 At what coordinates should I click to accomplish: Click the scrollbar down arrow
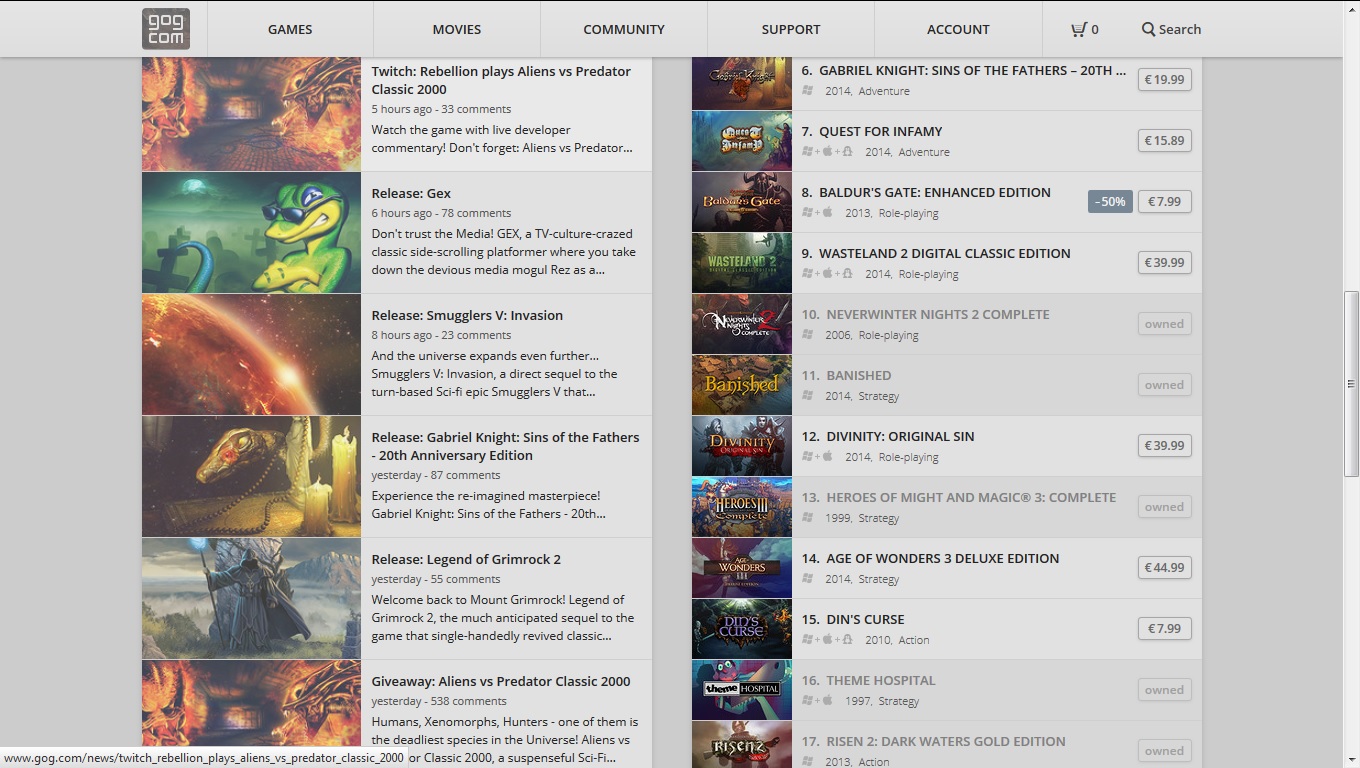point(1351,760)
